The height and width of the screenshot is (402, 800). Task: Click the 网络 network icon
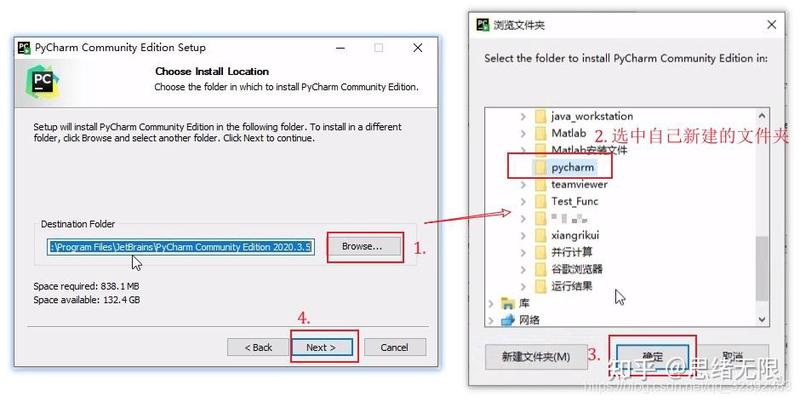click(508, 320)
